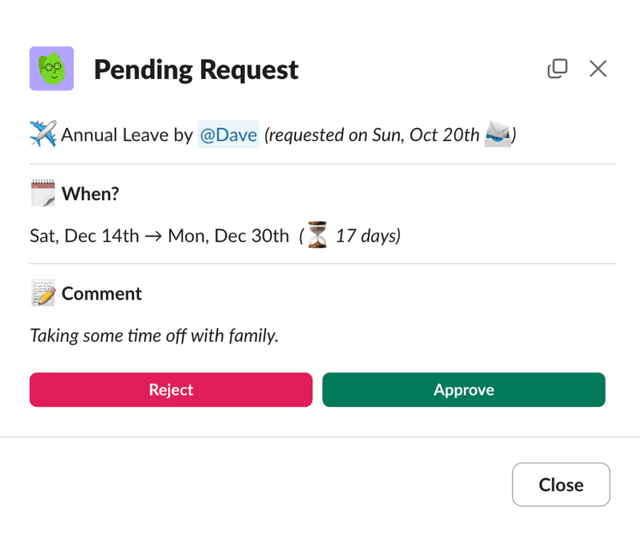Screen dimensions: 640x558
Task: Click the airplane emoji beside Annual Leave
Action: pyautogui.click(x=43, y=134)
